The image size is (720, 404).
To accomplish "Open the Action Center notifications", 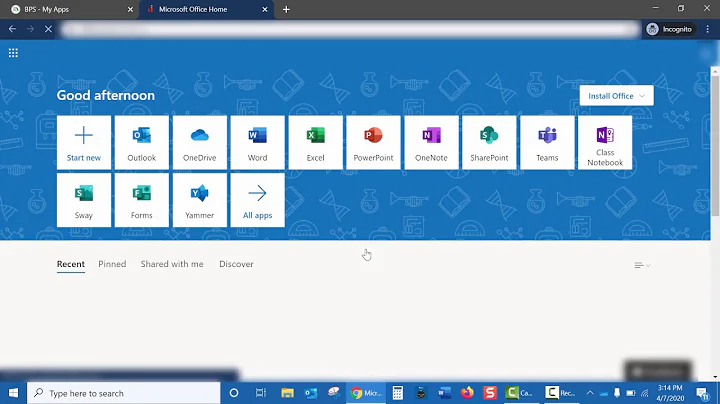I will pyautogui.click(x=702, y=393).
